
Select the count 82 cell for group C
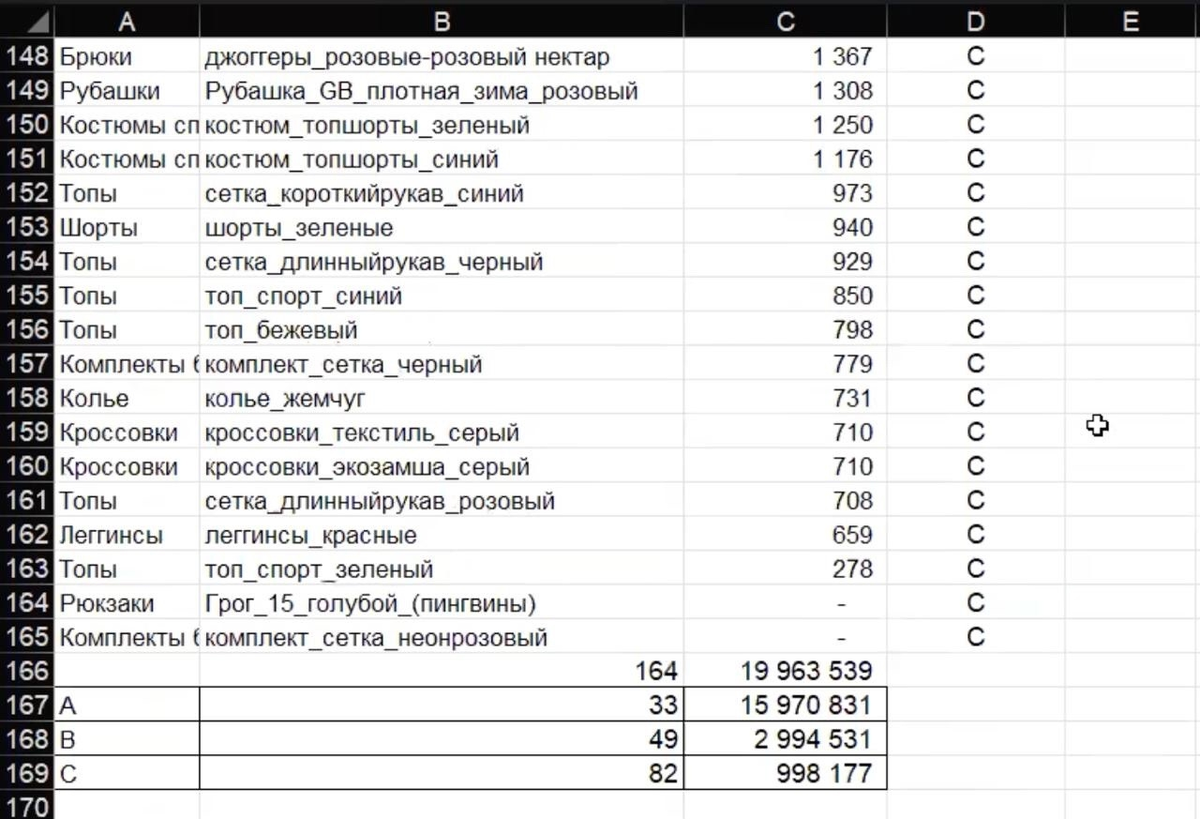coord(442,774)
